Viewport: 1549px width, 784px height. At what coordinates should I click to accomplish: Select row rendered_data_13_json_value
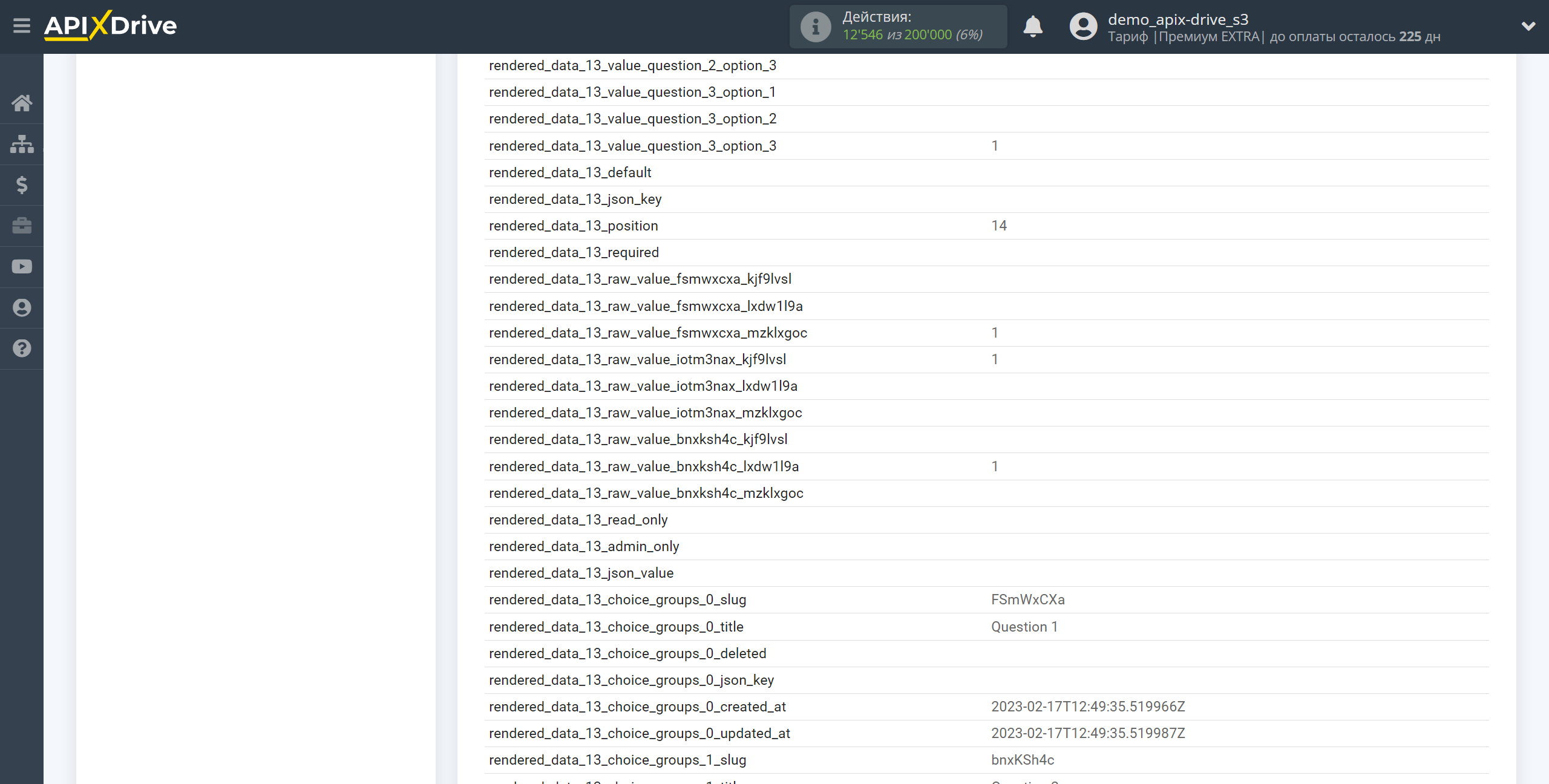click(986, 573)
